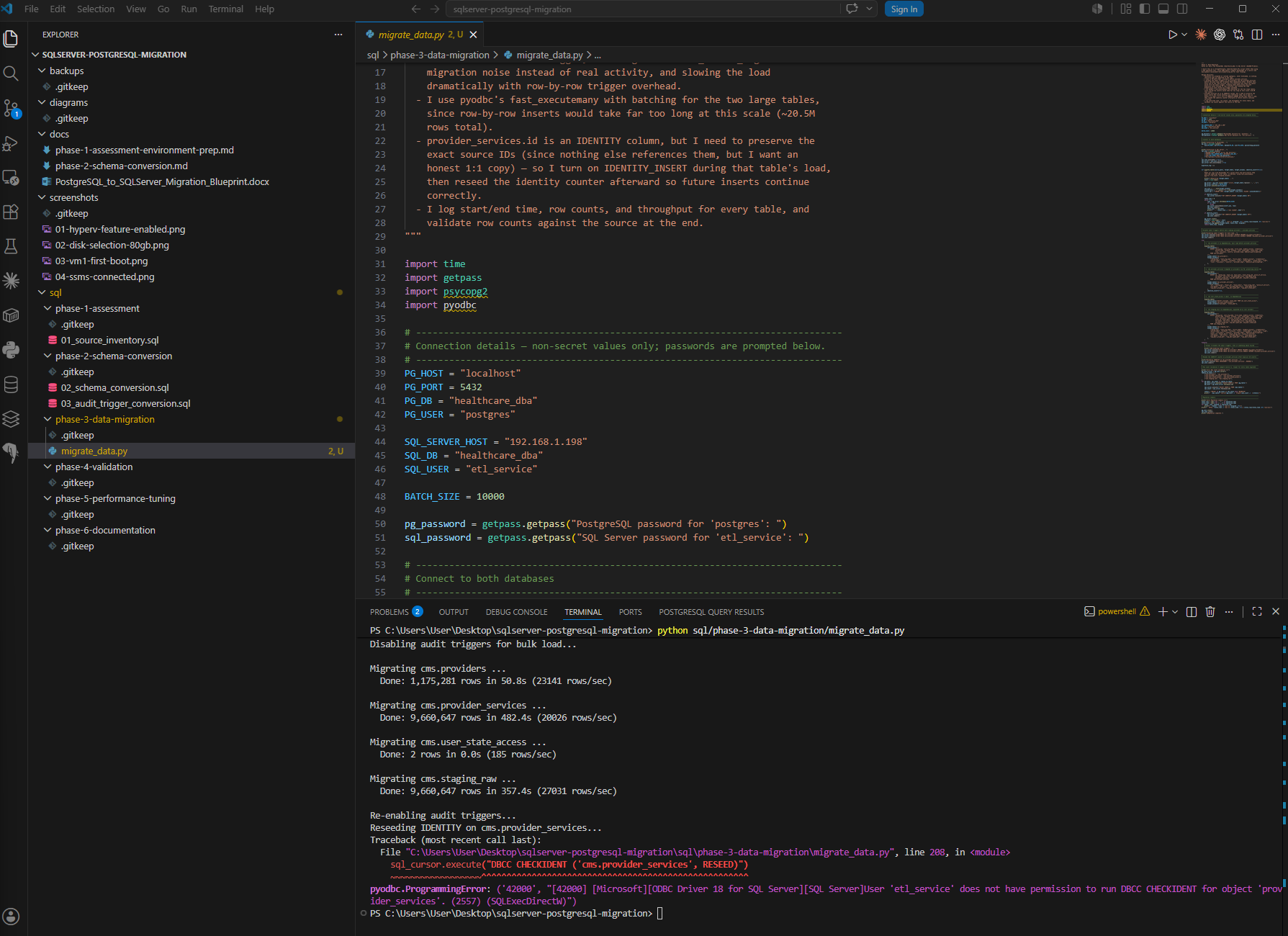Open the Selection menu
The width and height of the screenshot is (1288, 936).
[x=96, y=9]
